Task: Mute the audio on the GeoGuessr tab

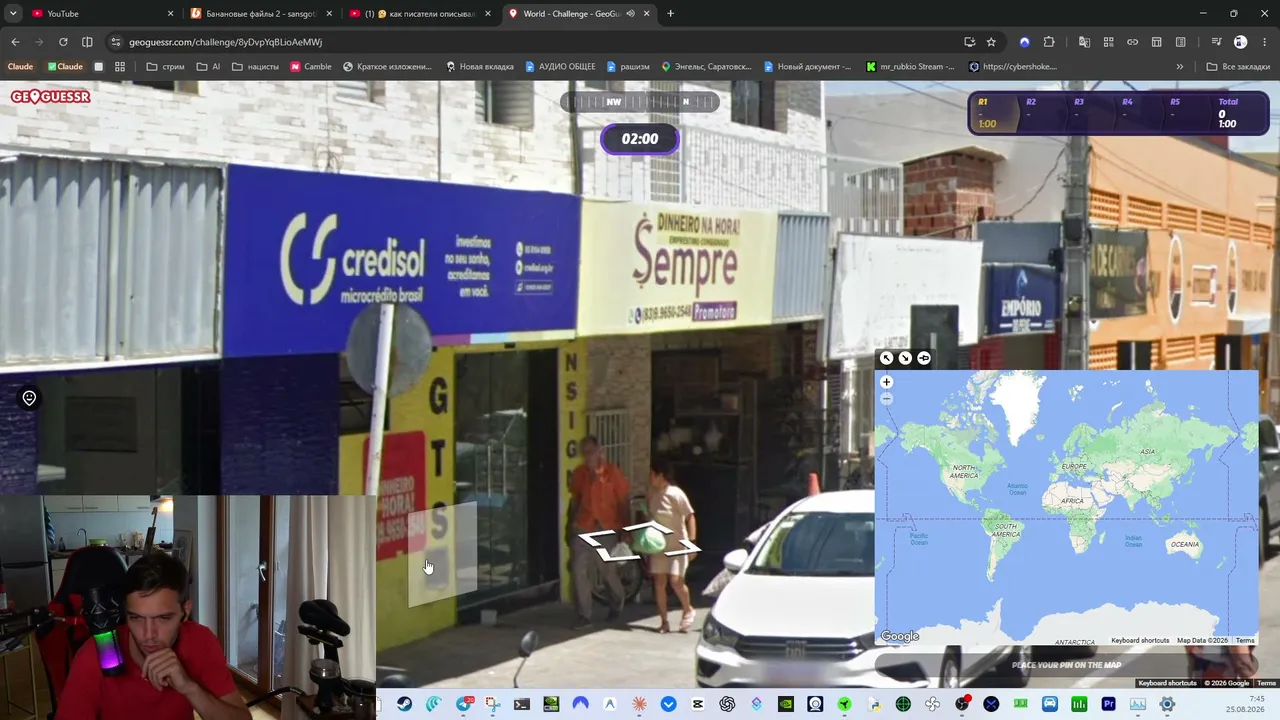Action: point(630,14)
